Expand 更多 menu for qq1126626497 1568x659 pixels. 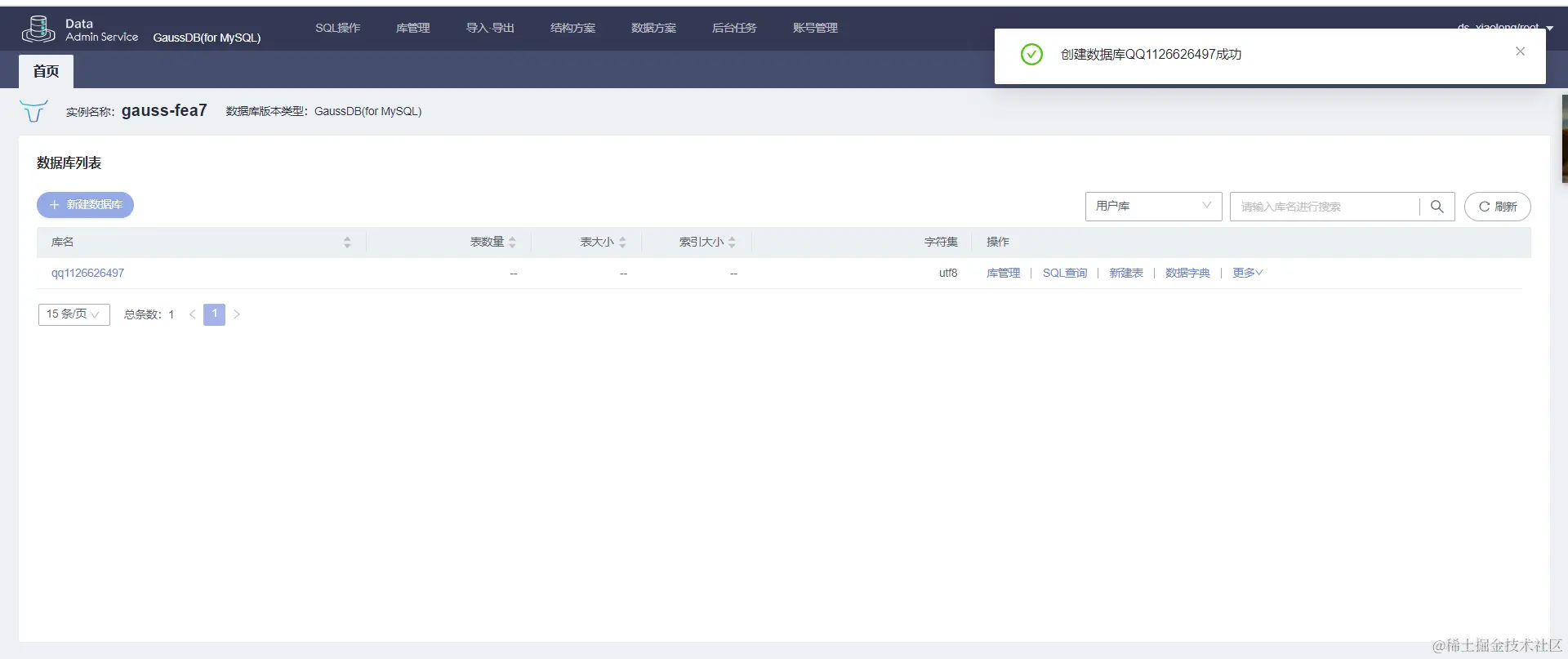pyautogui.click(x=1247, y=273)
